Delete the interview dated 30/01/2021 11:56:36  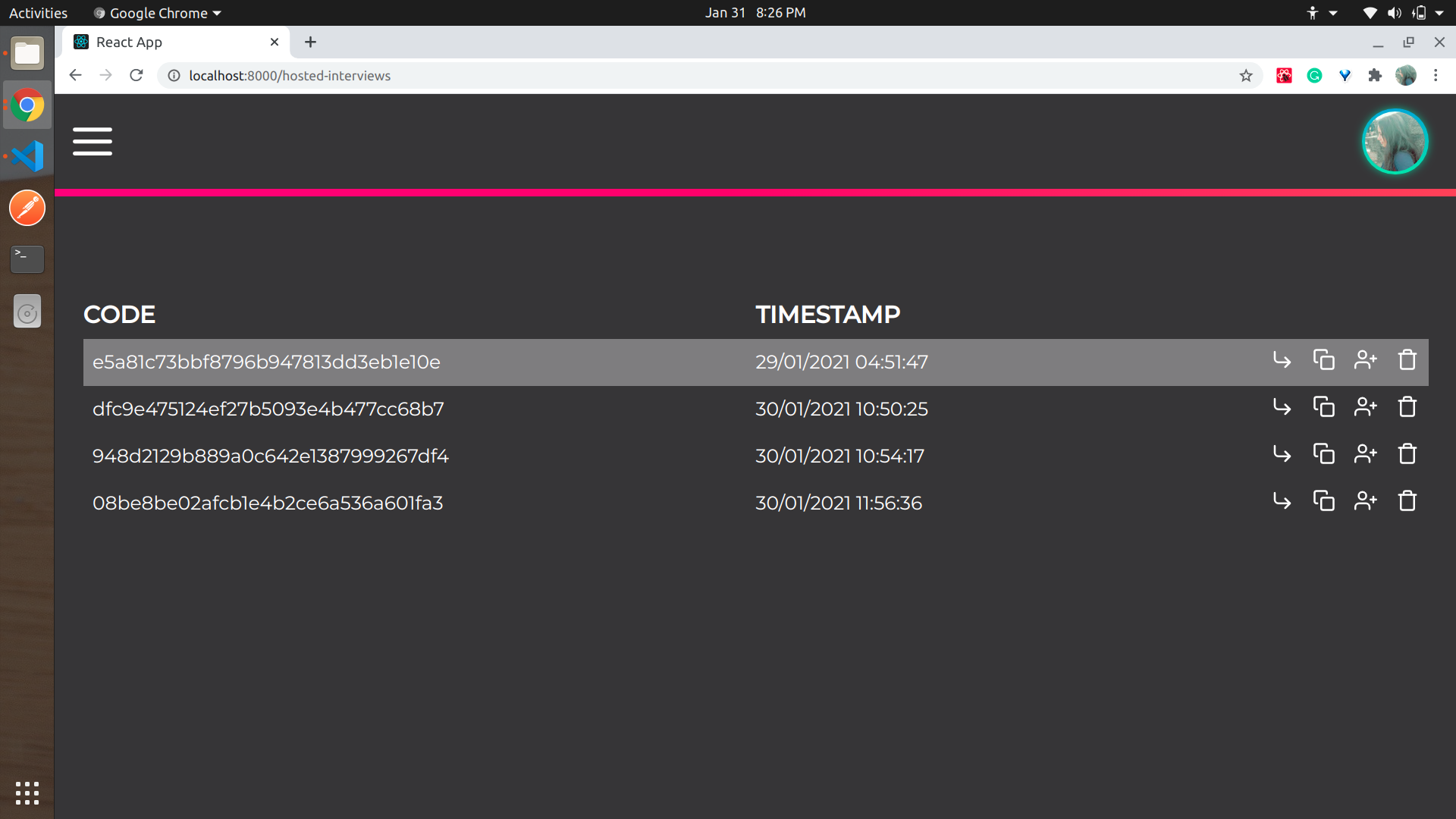(1407, 500)
